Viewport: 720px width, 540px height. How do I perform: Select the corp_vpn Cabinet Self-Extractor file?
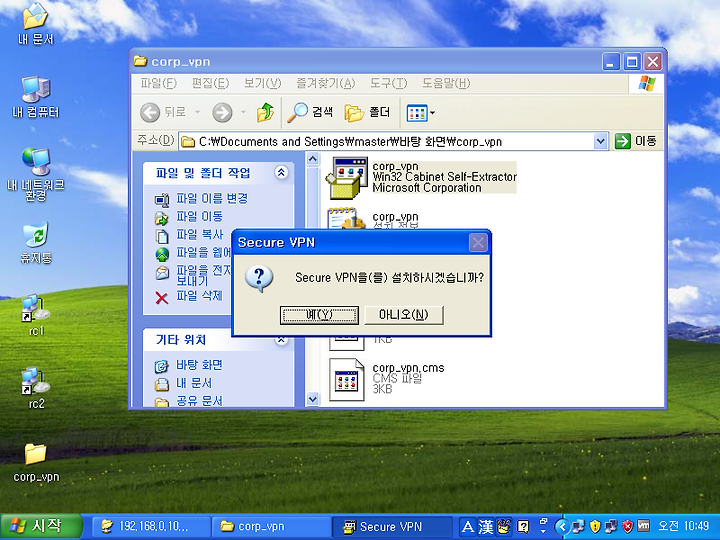421,177
